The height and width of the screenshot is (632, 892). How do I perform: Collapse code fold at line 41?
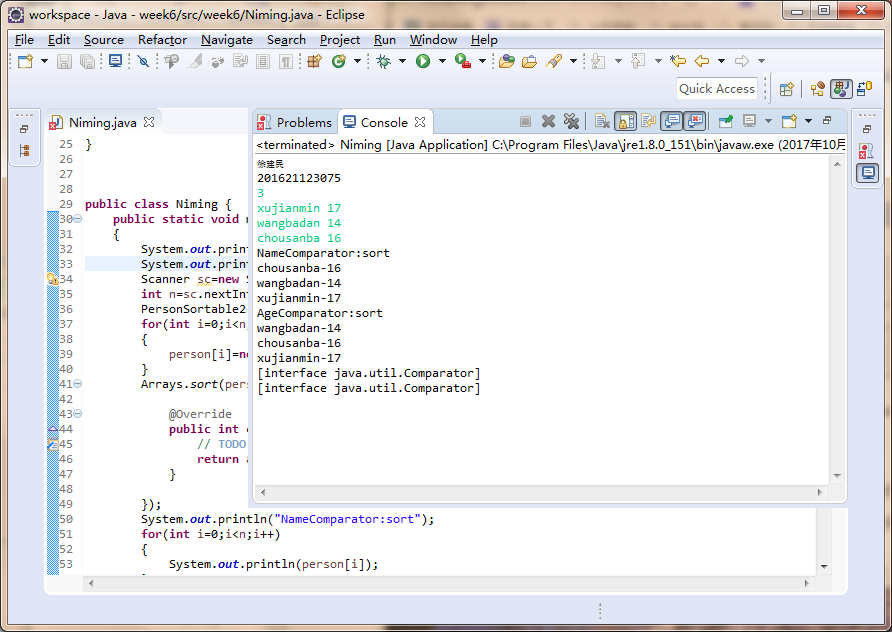(x=78, y=384)
